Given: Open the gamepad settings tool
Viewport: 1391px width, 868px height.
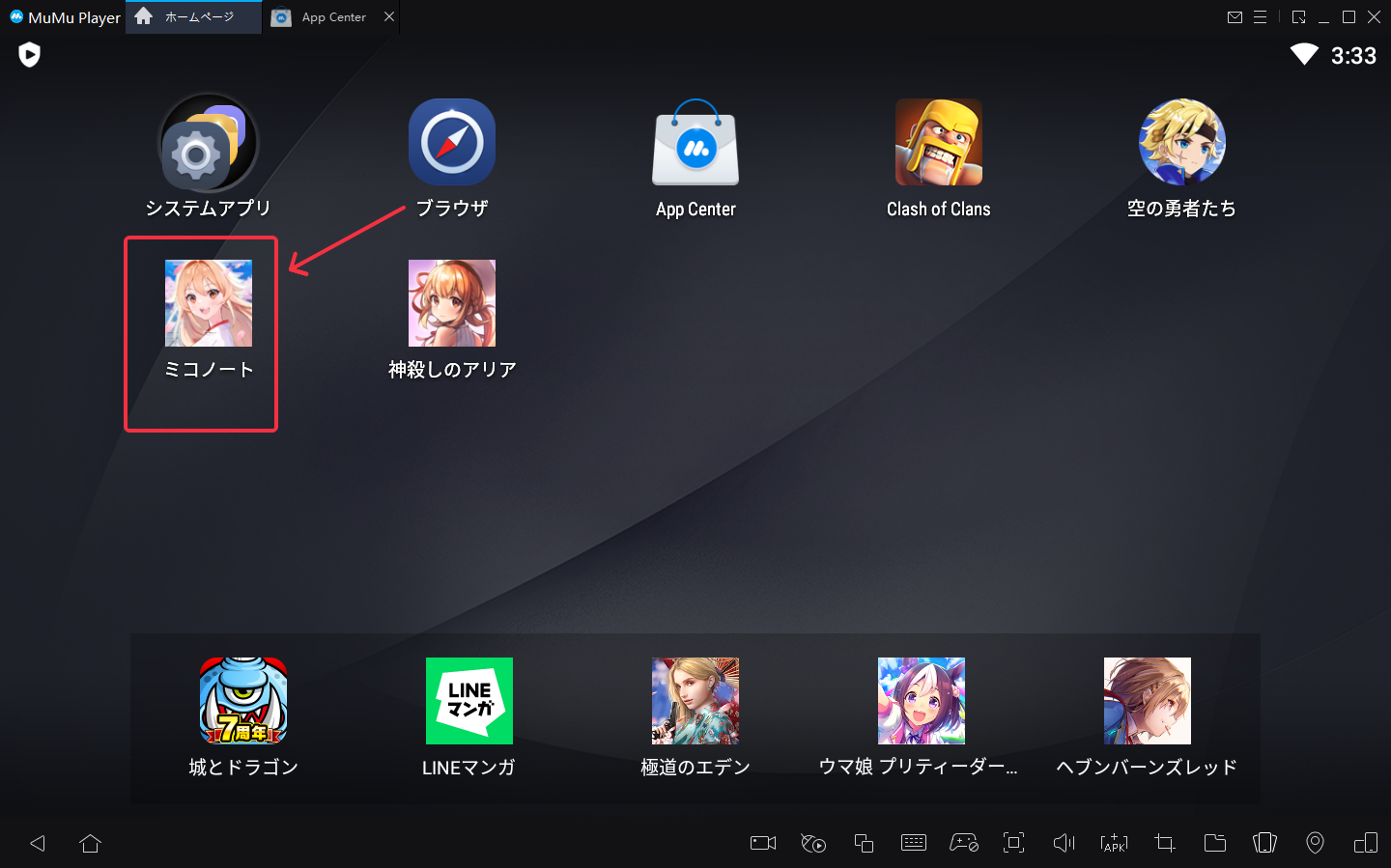Looking at the screenshot, I should pyautogui.click(x=964, y=843).
